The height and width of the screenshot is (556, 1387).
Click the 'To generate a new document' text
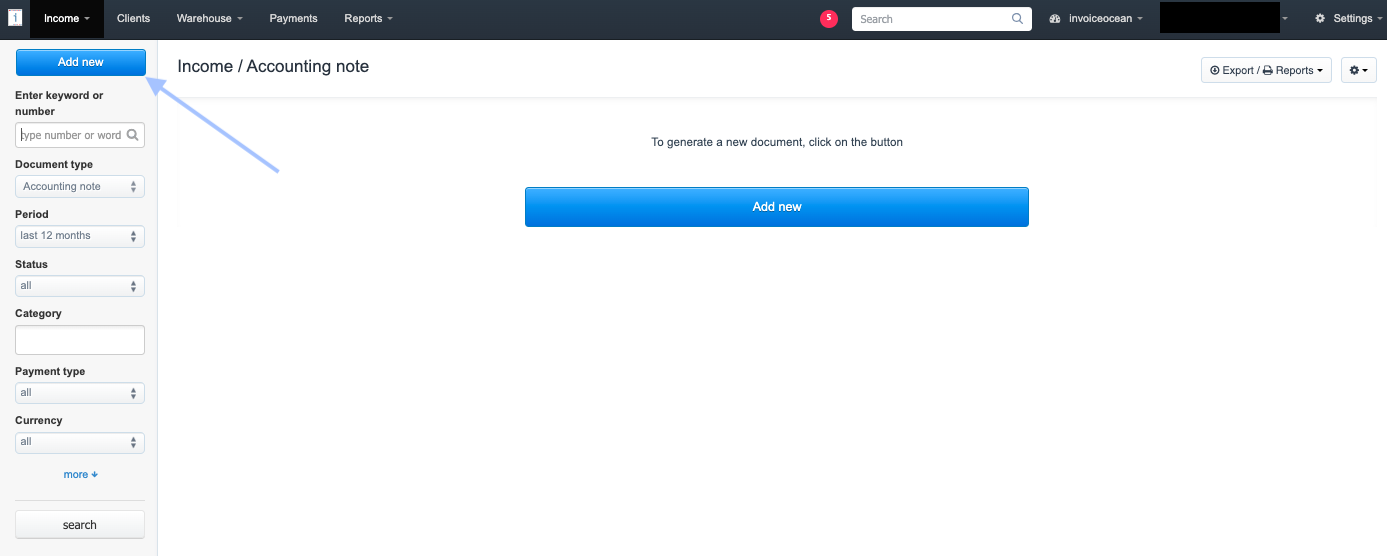click(x=777, y=142)
